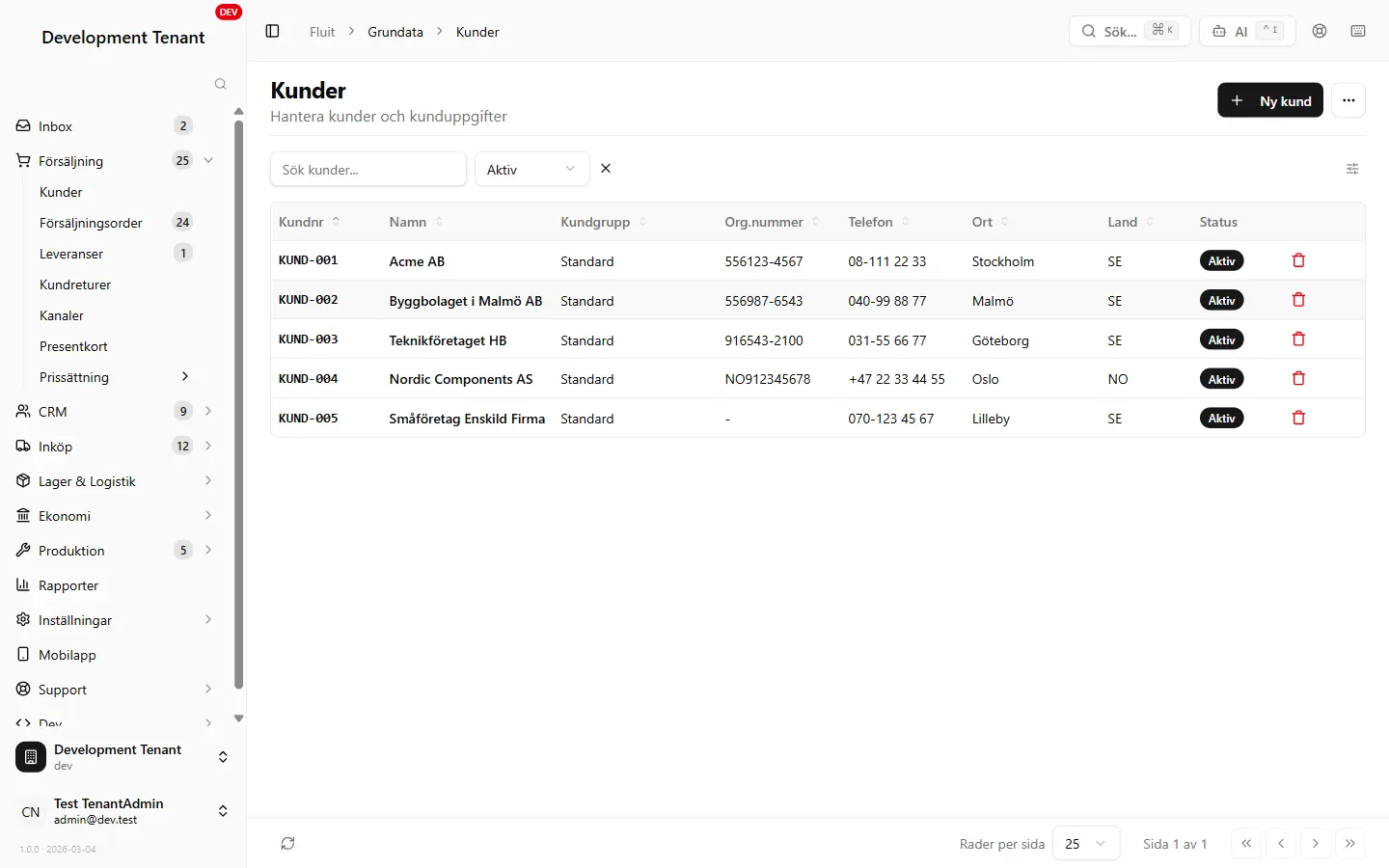Click the sidebar vertical scrollbar
Viewport: 1389px width, 868px height.
coord(238,403)
